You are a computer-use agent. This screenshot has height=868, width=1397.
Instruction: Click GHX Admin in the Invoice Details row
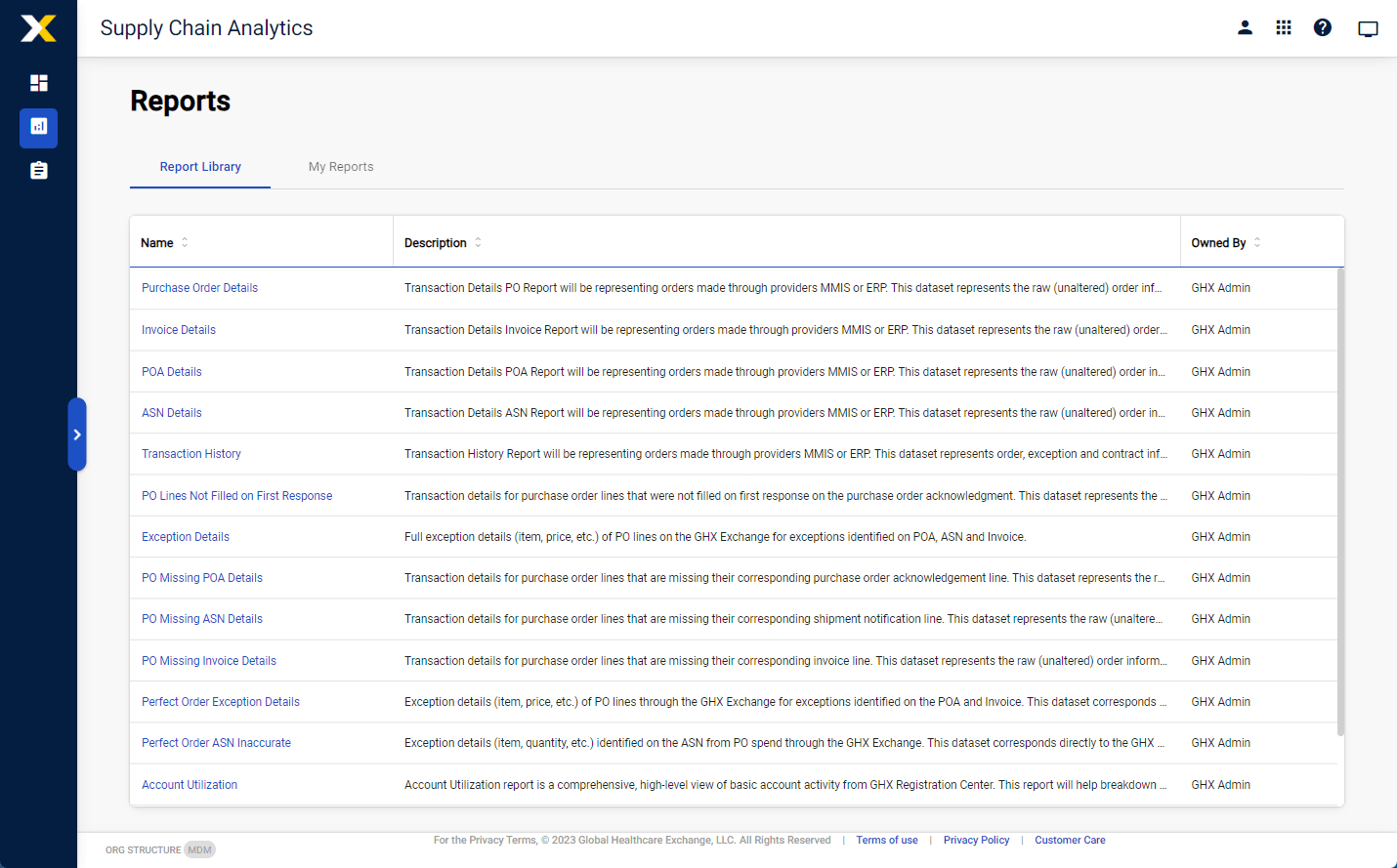(1220, 330)
